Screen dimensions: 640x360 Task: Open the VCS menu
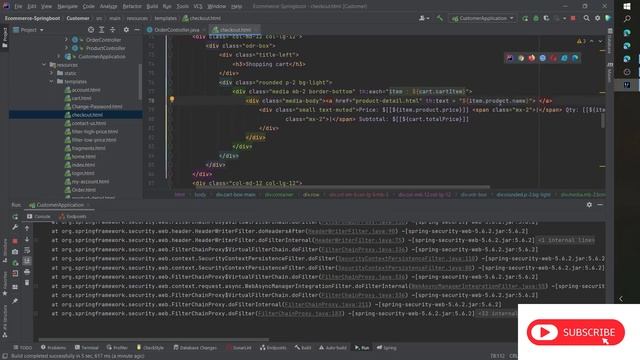click(198, 7)
